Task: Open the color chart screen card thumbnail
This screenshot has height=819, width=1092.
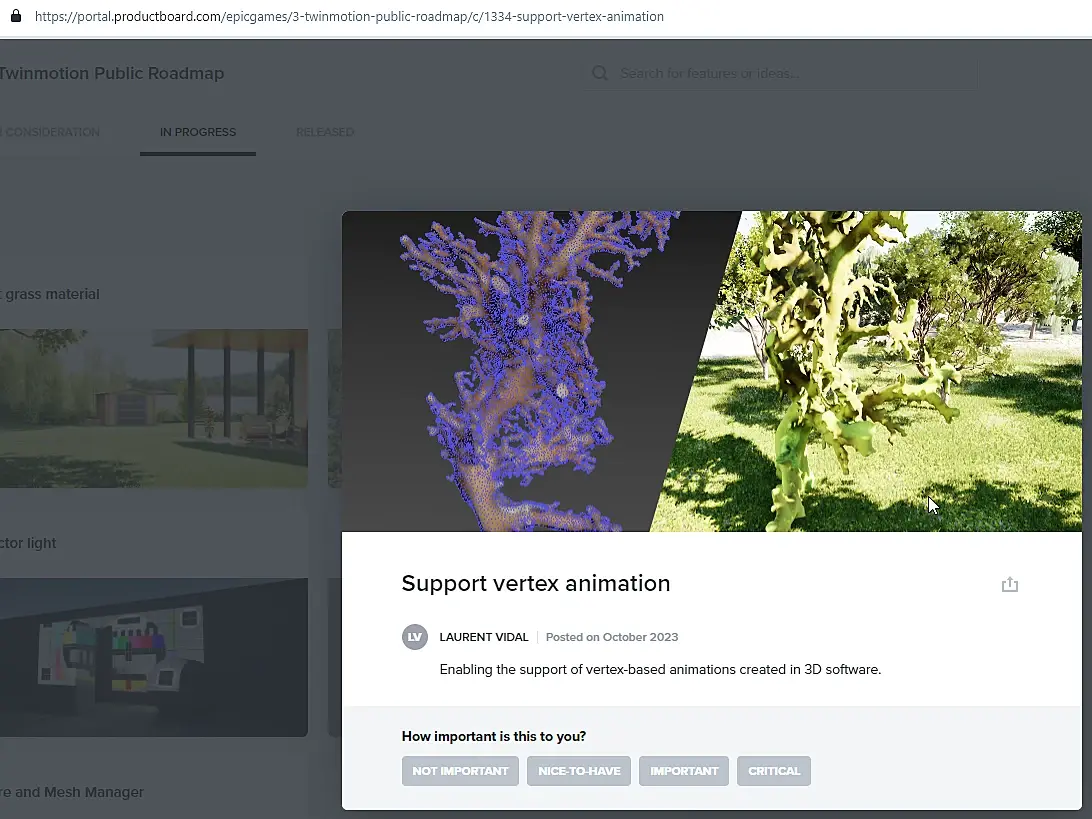Action: (154, 657)
